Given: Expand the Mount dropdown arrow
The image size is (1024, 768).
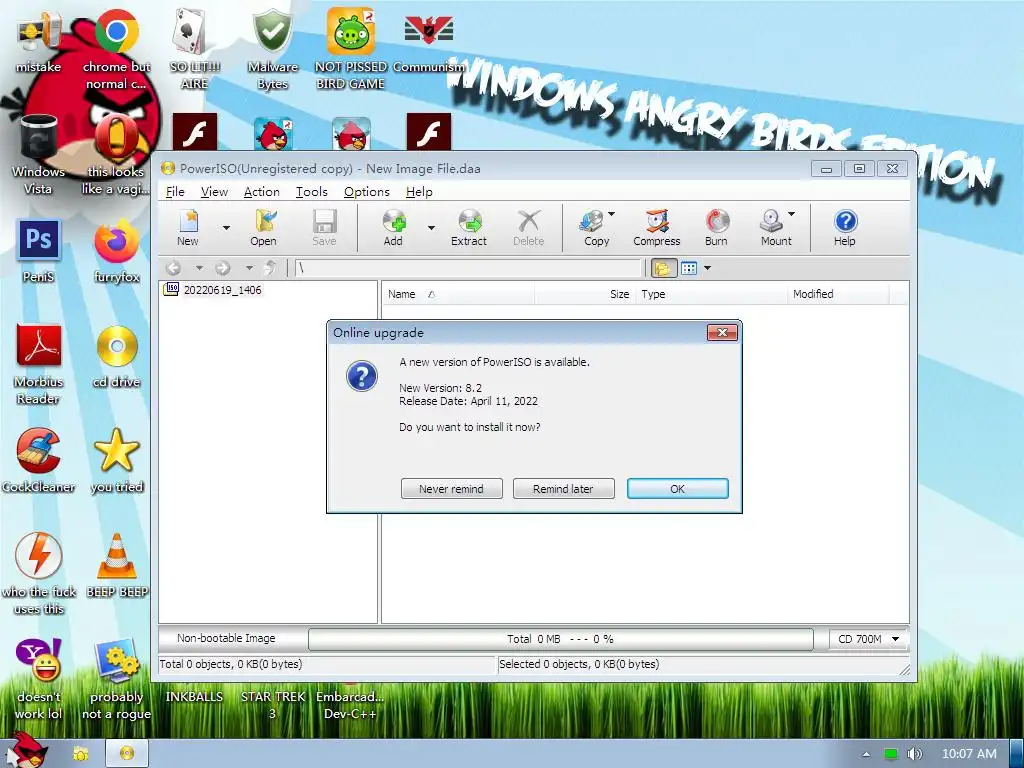Looking at the screenshot, I should coord(792,214).
